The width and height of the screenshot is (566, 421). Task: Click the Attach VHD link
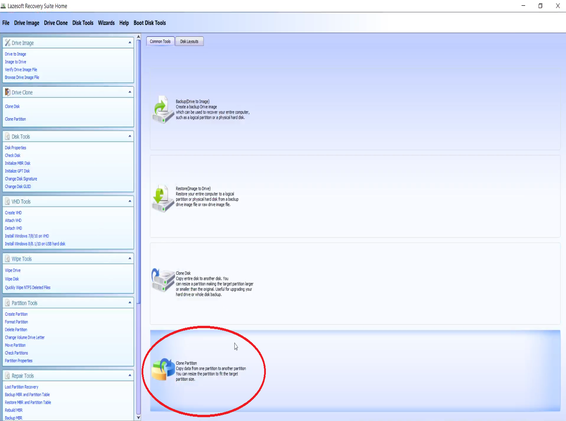click(x=13, y=220)
